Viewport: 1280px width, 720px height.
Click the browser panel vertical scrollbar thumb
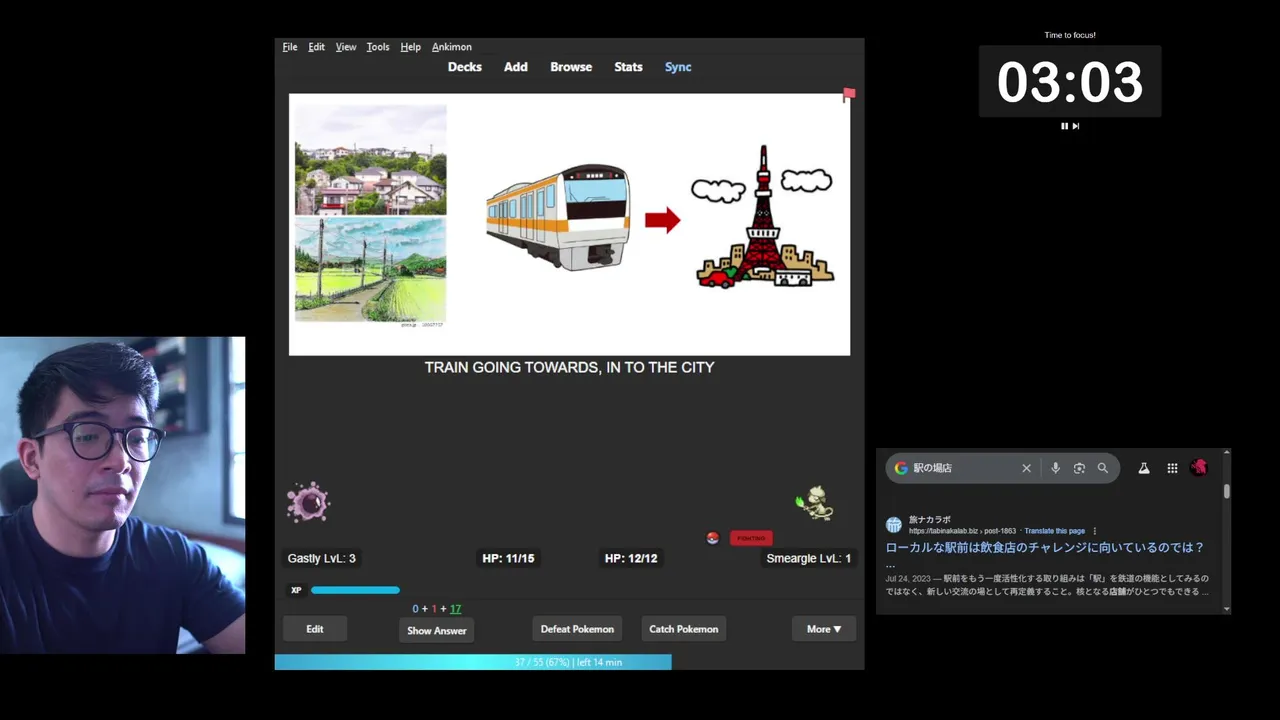(1226, 491)
